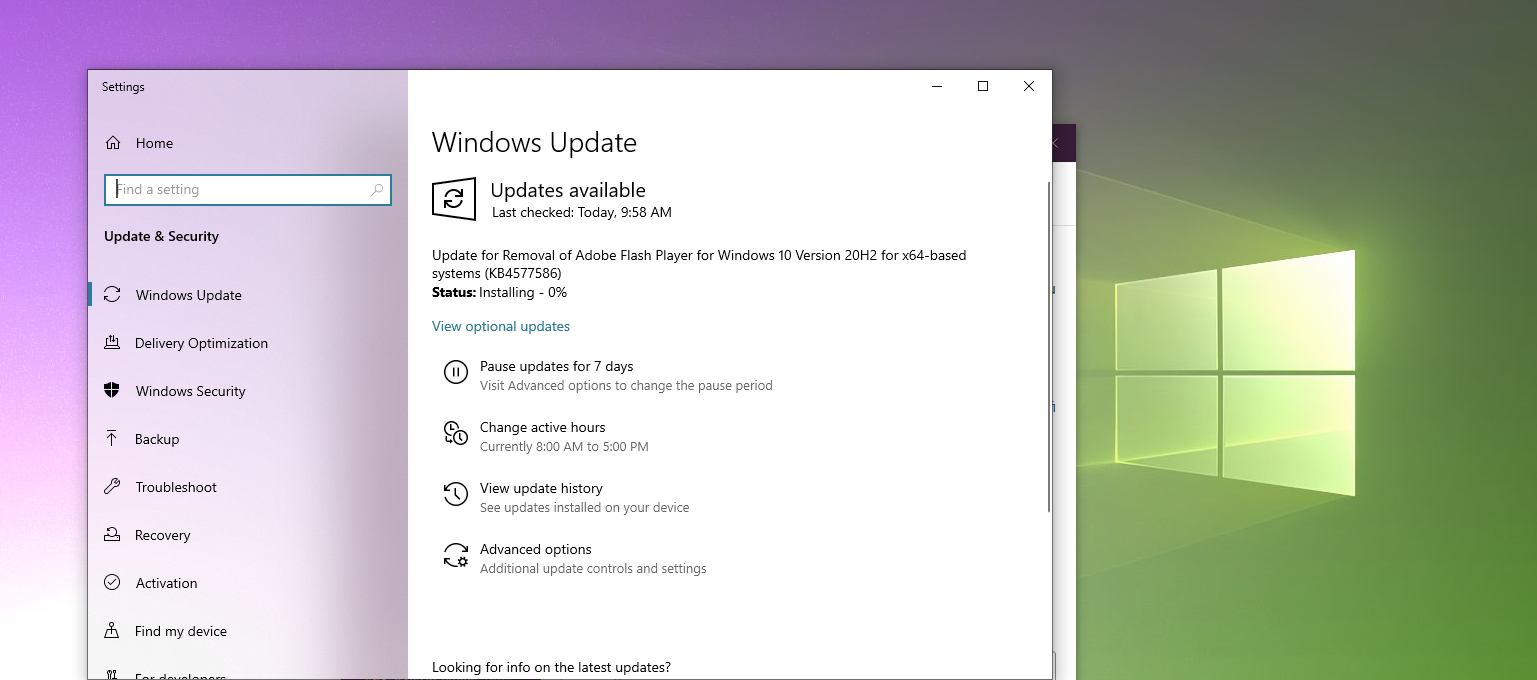Click the Settings window title text
Image resolution: width=1537 pixels, height=680 pixels.
(123, 87)
